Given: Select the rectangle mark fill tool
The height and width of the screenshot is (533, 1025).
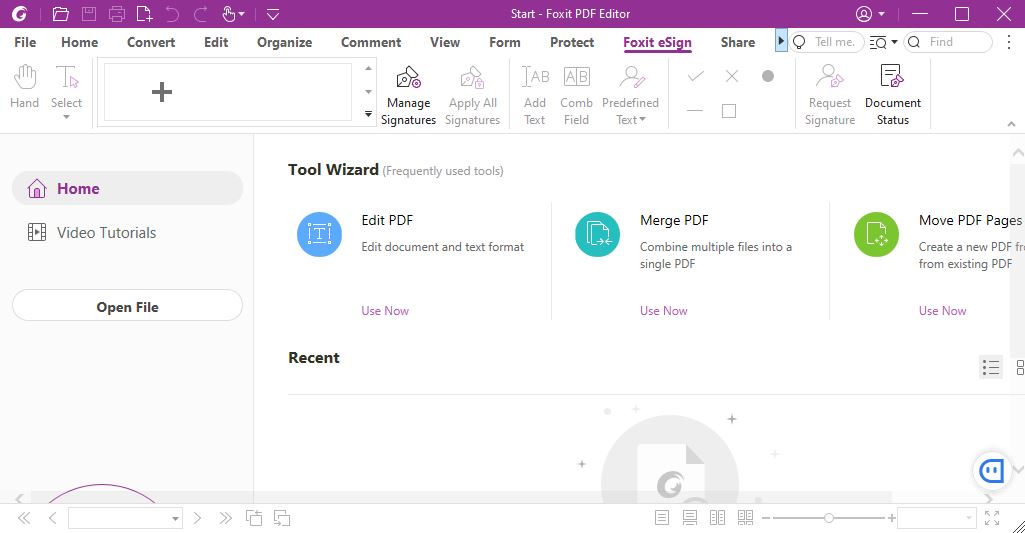Looking at the screenshot, I should coord(729,111).
